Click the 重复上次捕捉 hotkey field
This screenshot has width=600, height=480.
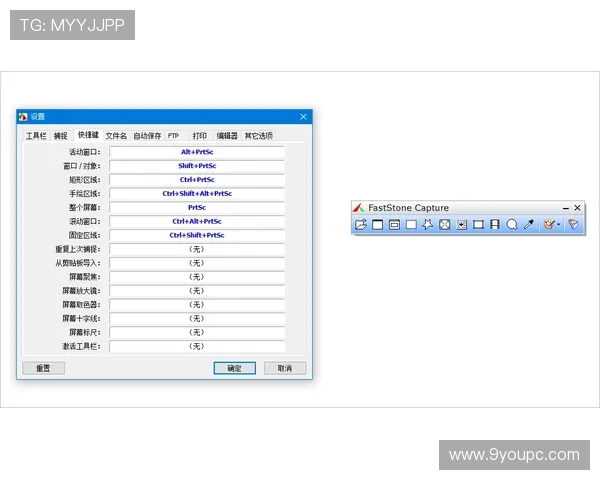coord(197,249)
